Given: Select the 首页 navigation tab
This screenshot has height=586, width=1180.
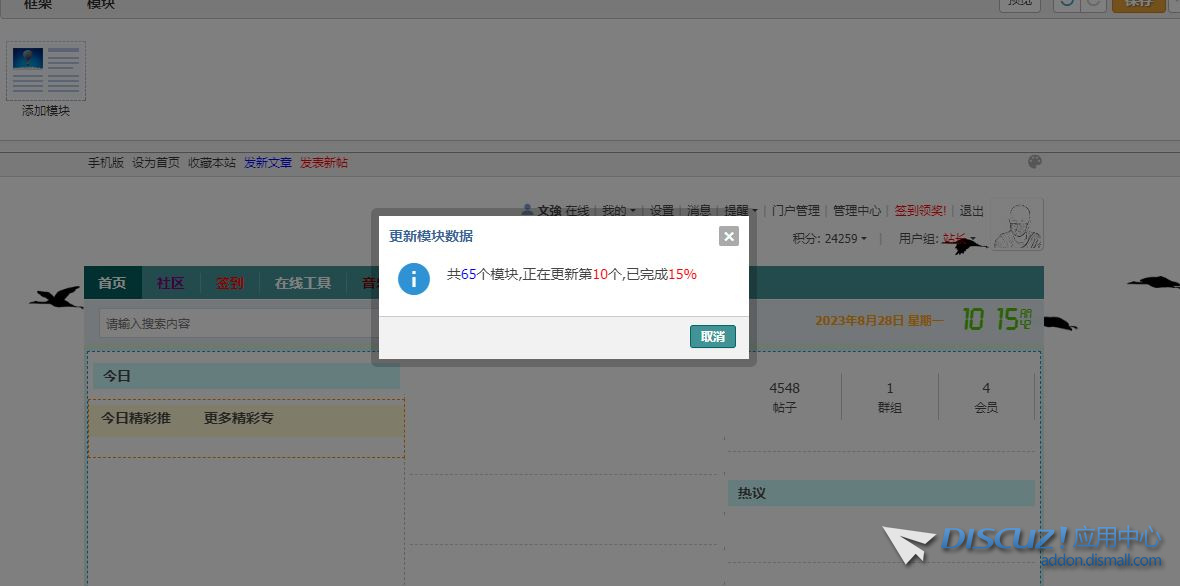Looking at the screenshot, I should pos(112,283).
